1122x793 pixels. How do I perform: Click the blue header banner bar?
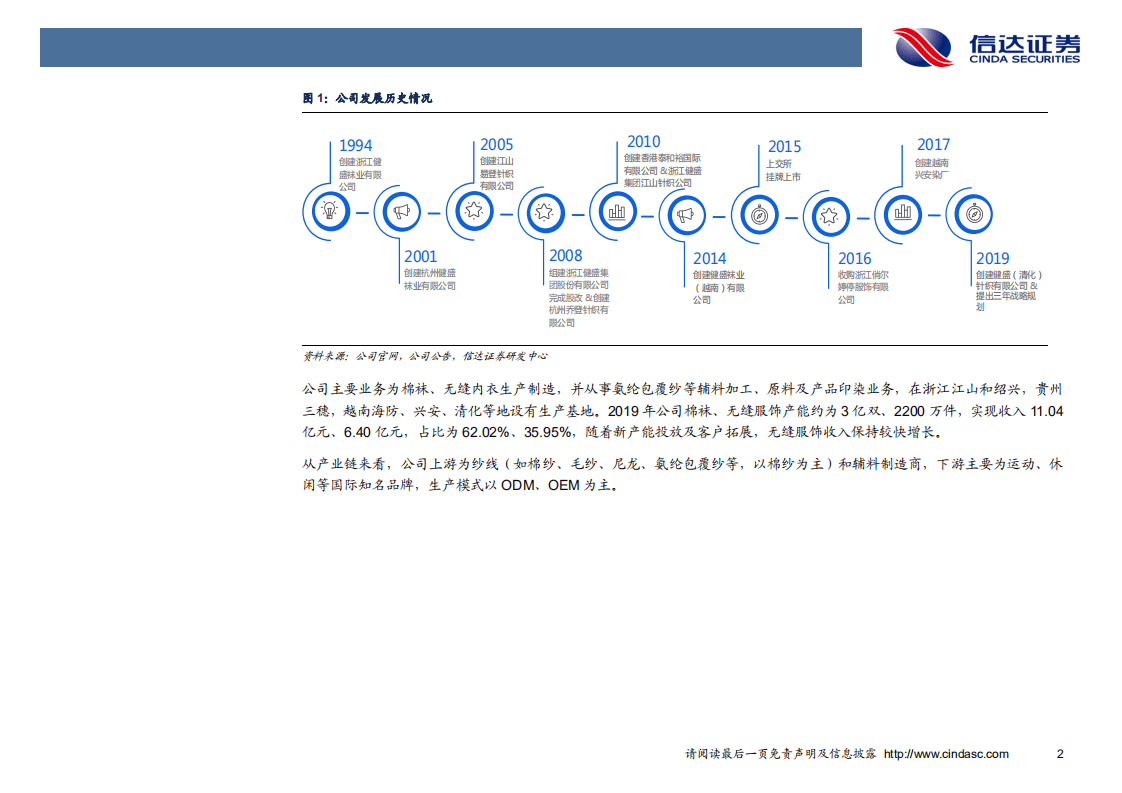(450, 47)
